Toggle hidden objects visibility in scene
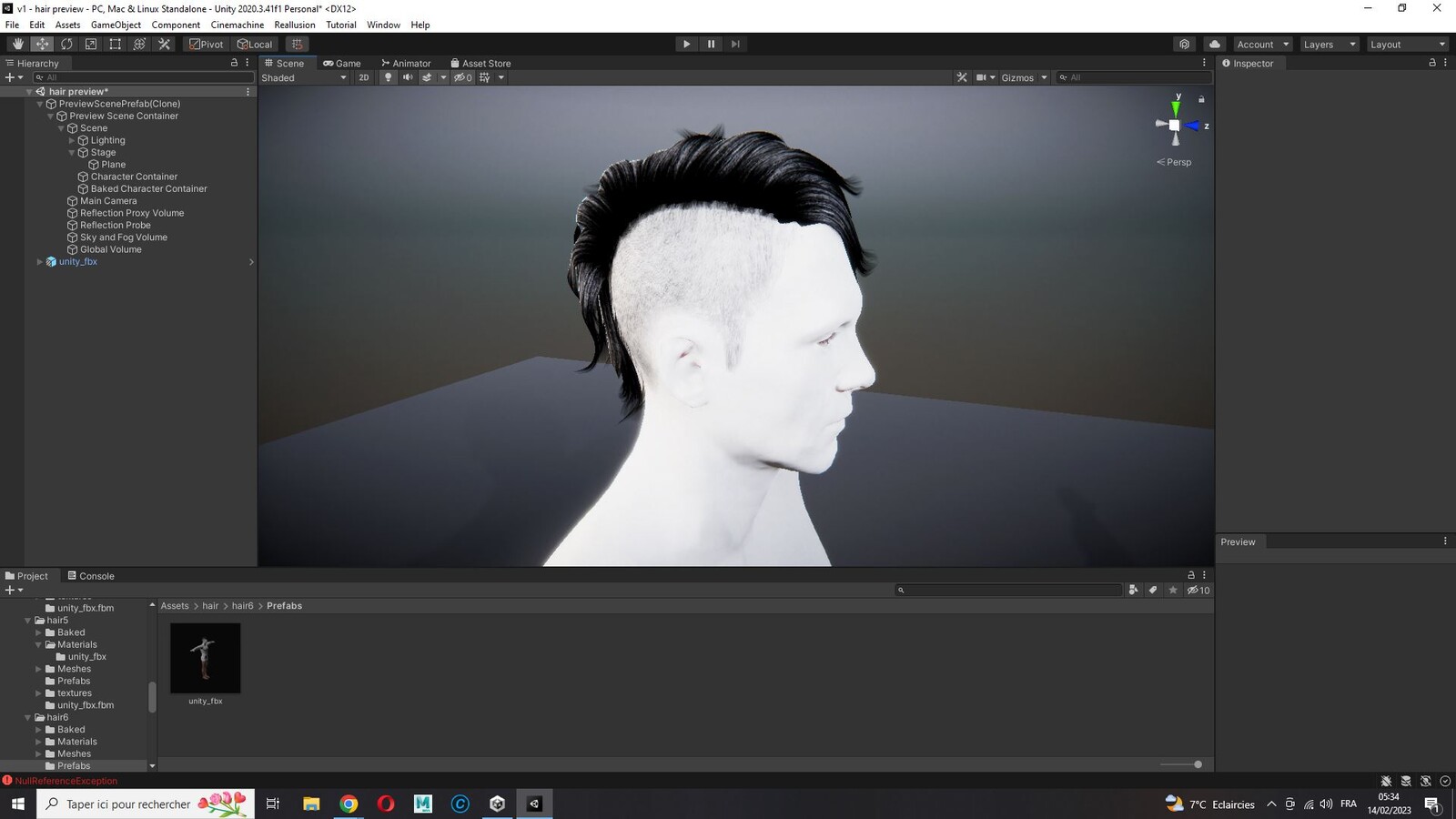Viewport: 1456px width, 819px height. tap(463, 77)
